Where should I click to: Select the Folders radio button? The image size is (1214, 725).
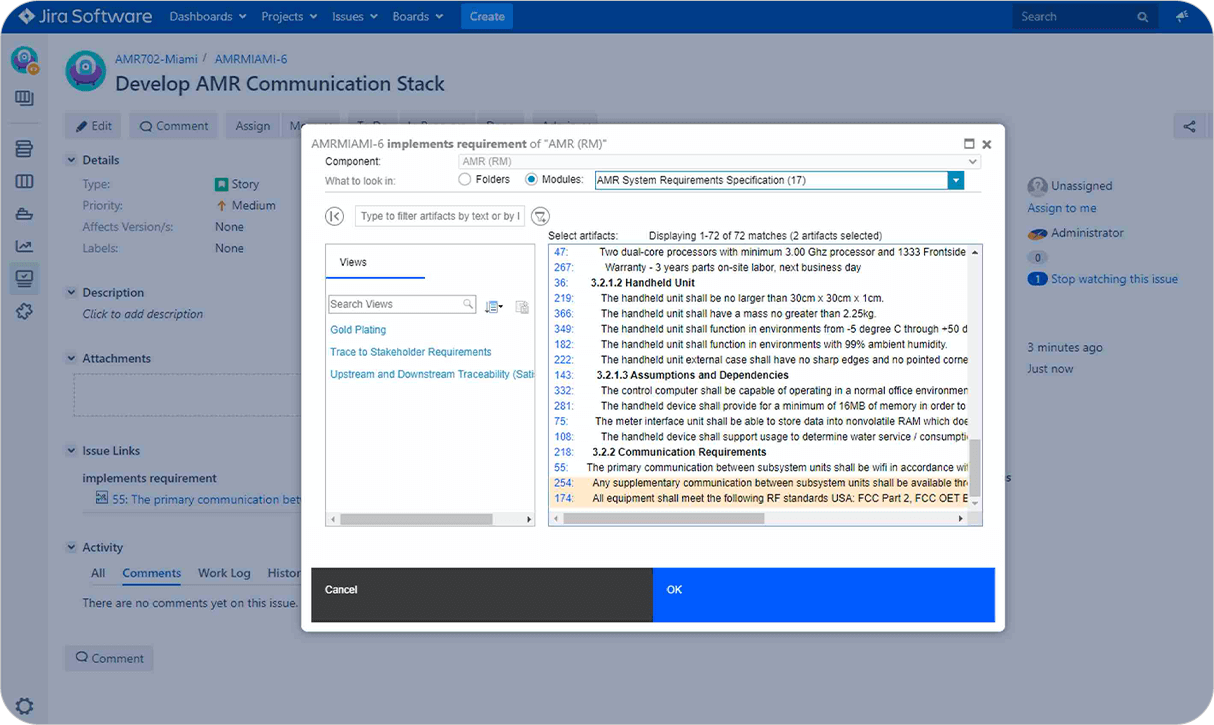point(465,180)
